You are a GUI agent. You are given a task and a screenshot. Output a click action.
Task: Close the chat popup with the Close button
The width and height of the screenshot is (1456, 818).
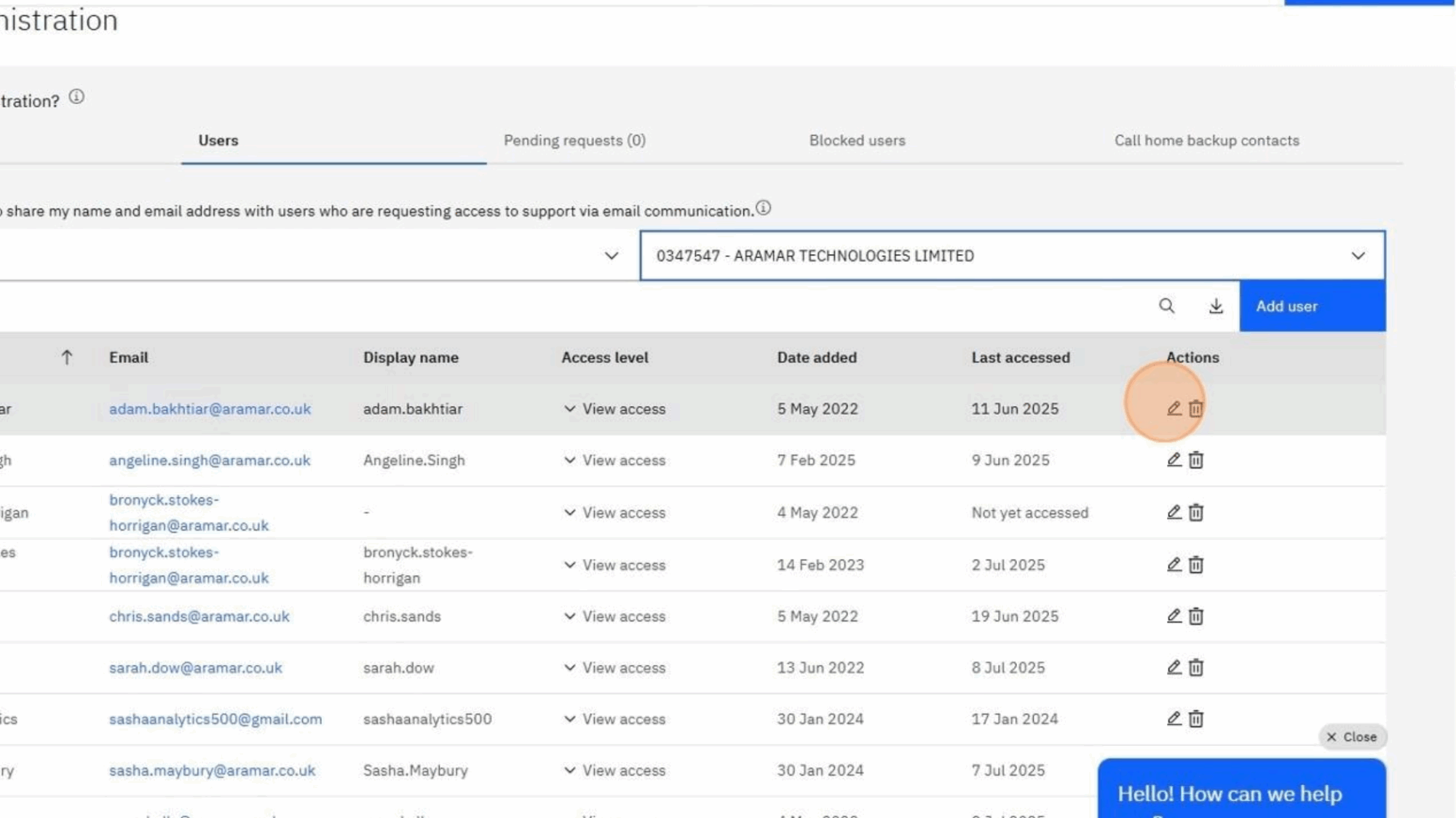[1353, 736]
